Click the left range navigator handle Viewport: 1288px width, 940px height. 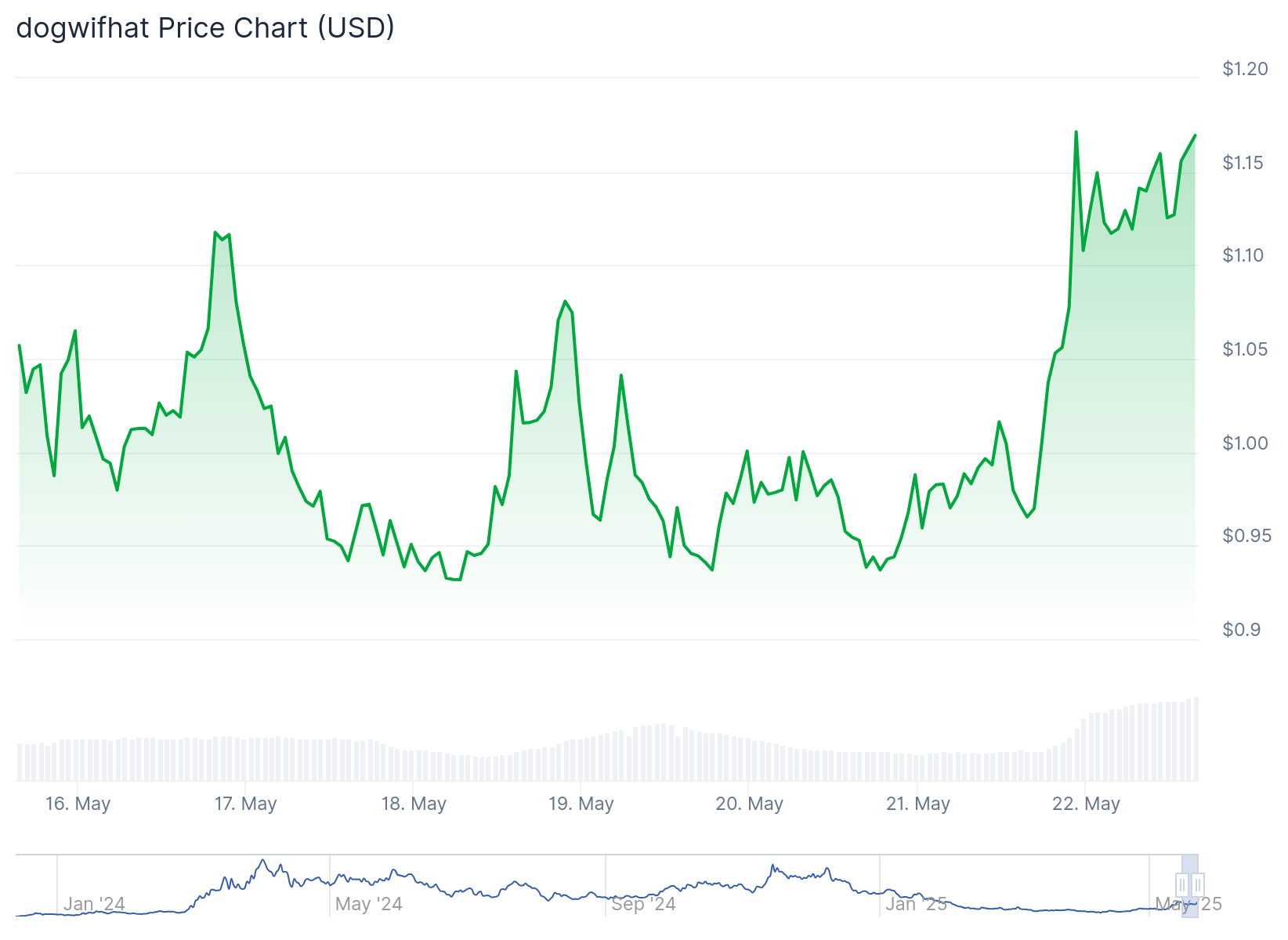click(1182, 886)
